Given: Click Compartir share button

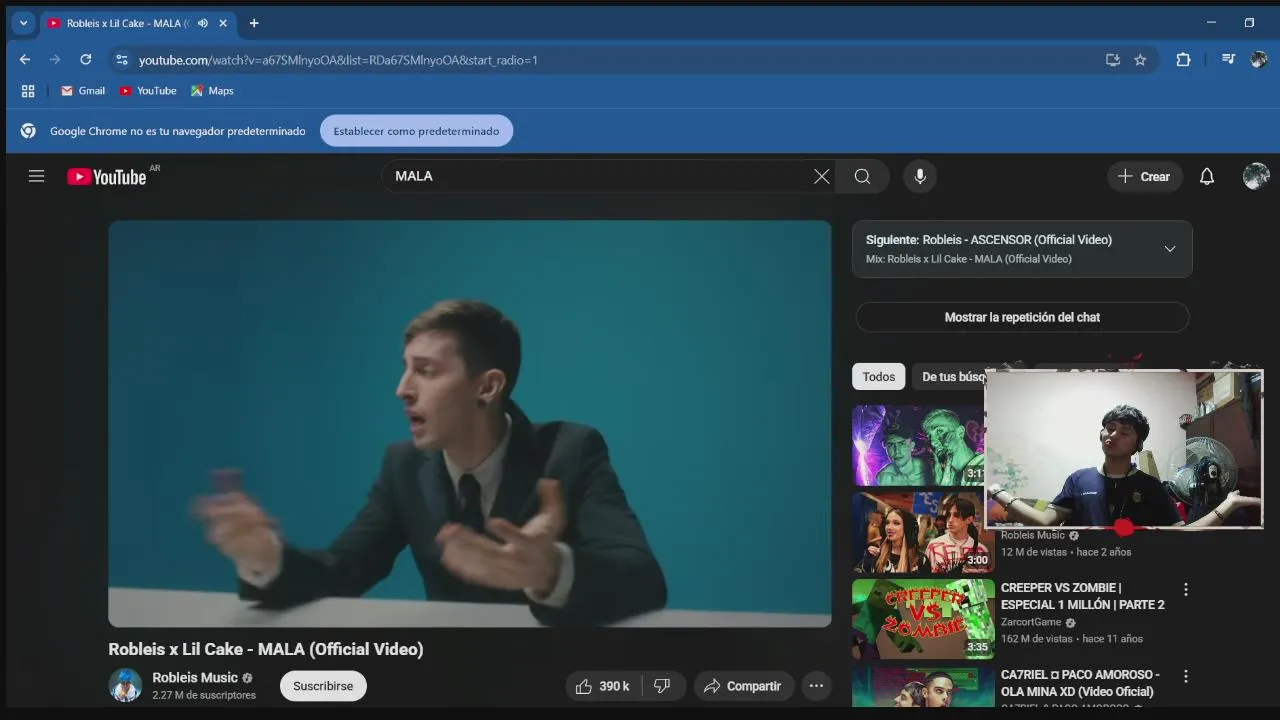Looking at the screenshot, I should click(743, 686).
